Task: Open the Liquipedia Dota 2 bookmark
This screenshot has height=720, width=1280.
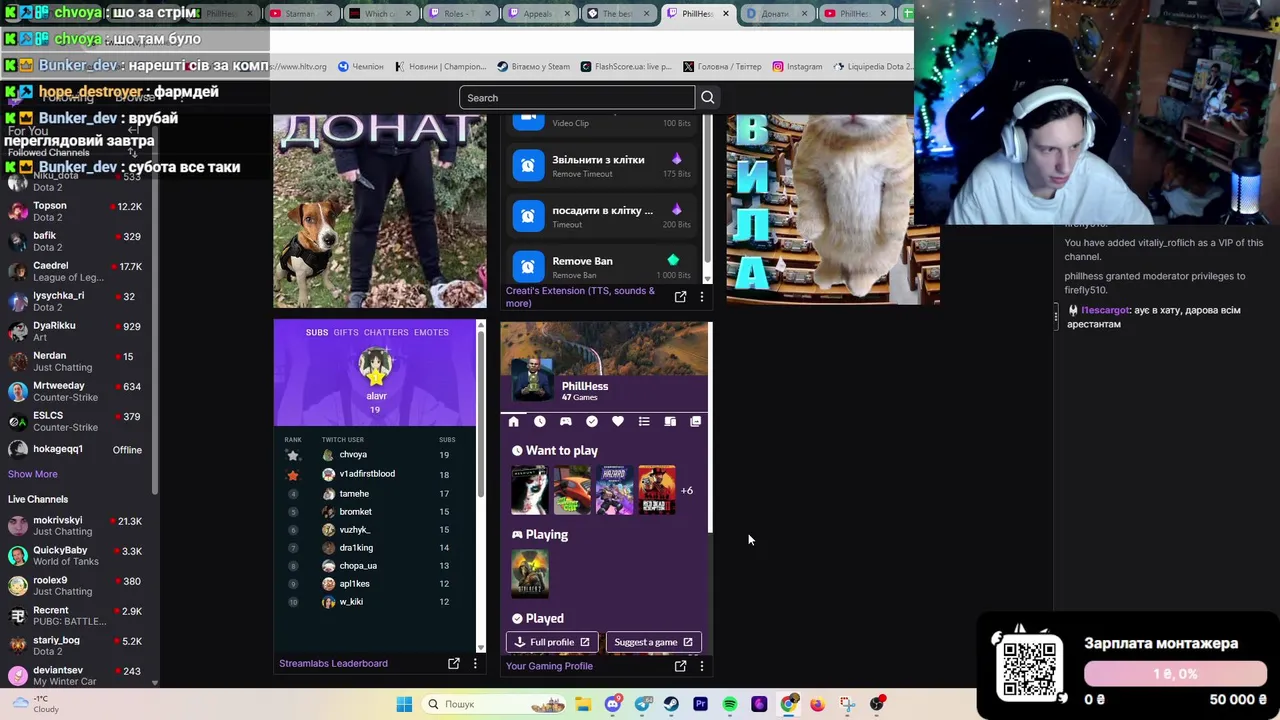Action: tap(872, 66)
